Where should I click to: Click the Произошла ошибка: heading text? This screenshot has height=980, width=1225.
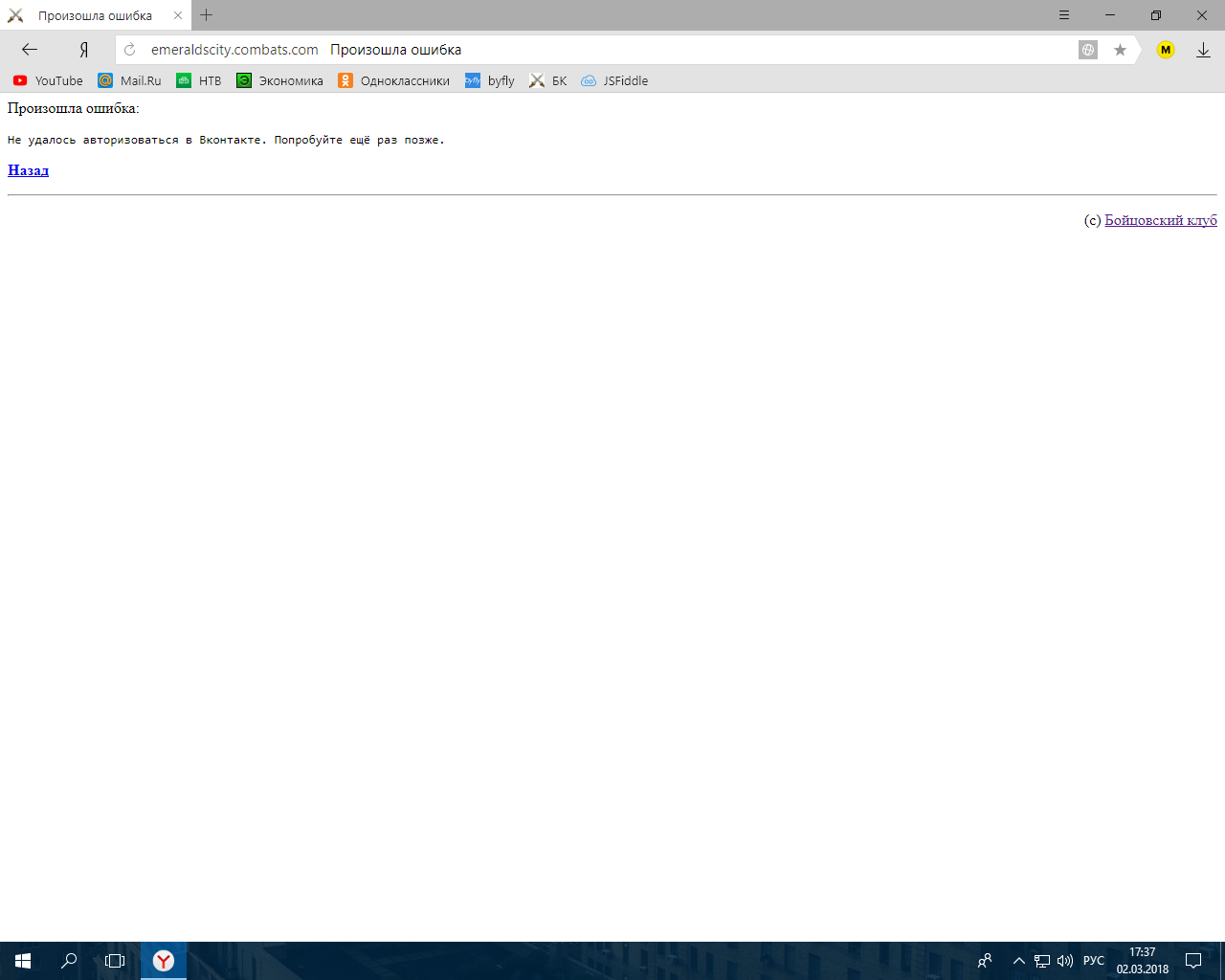click(x=74, y=108)
